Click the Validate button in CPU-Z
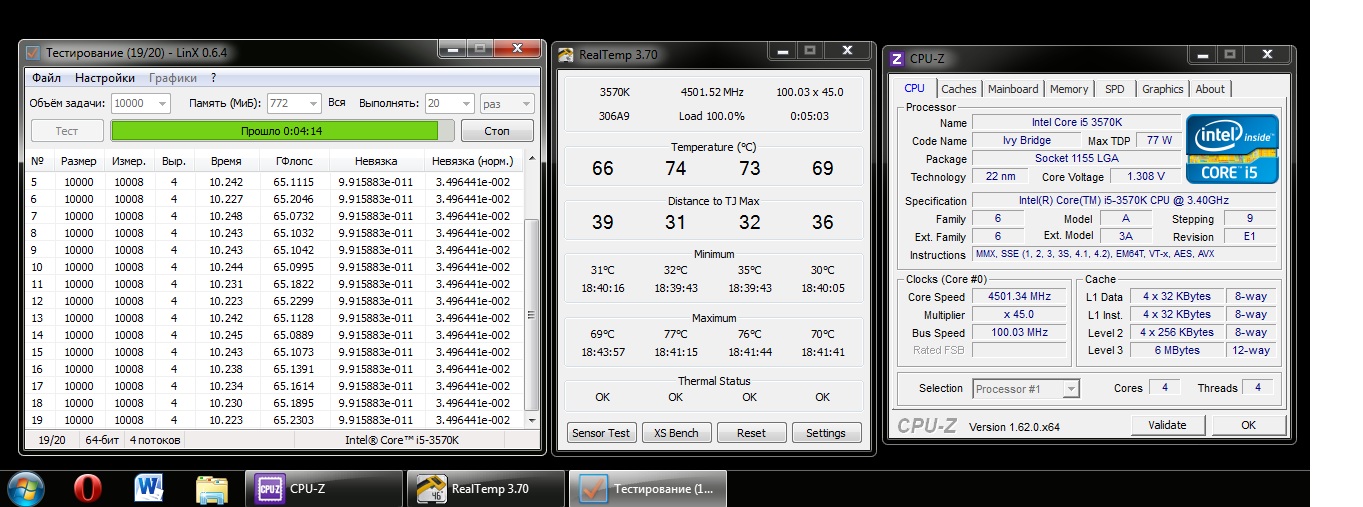The height and width of the screenshot is (507, 1363). pyautogui.click(x=1167, y=425)
